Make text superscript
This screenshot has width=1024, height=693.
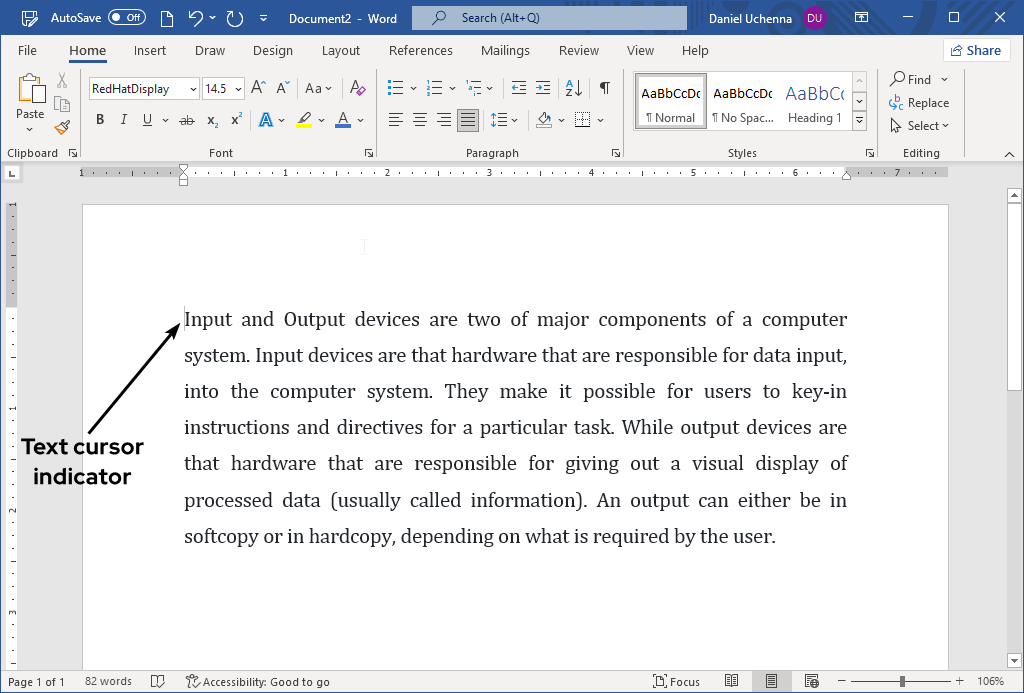pos(234,119)
